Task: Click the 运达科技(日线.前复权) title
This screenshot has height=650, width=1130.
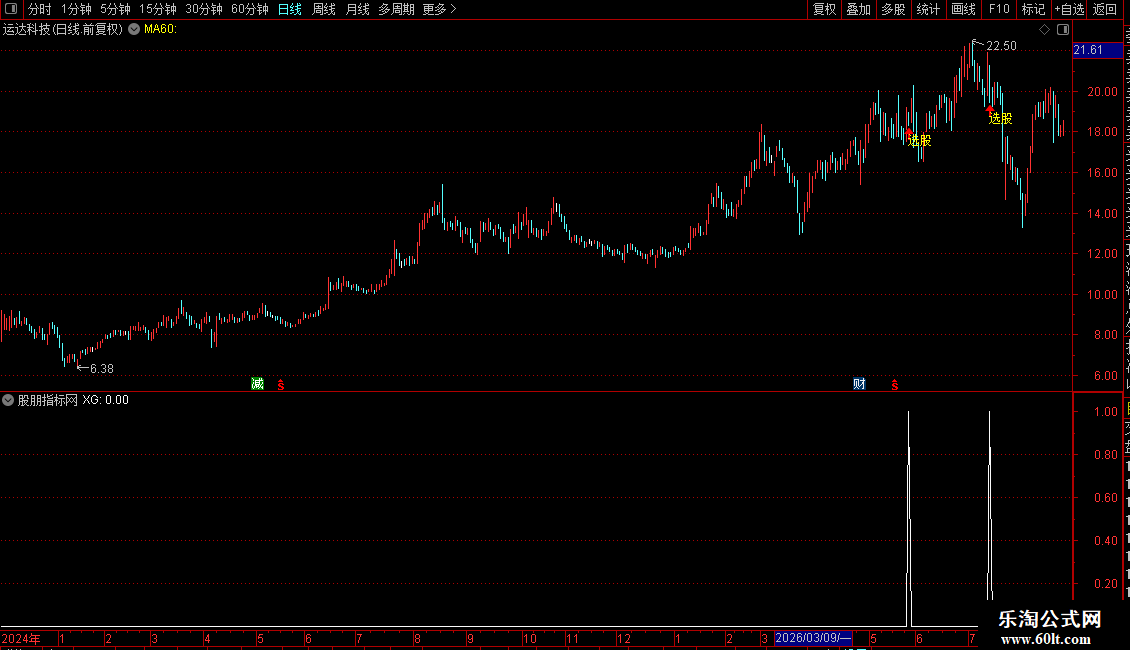Action: pyautogui.click(x=63, y=30)
